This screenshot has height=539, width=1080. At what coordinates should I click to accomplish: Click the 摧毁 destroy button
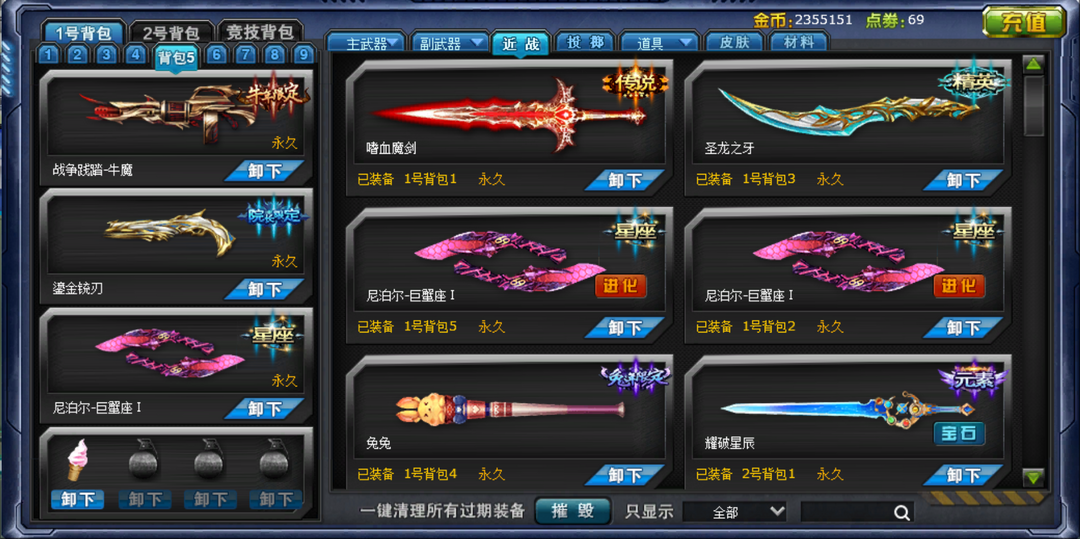tap(573, 511)
